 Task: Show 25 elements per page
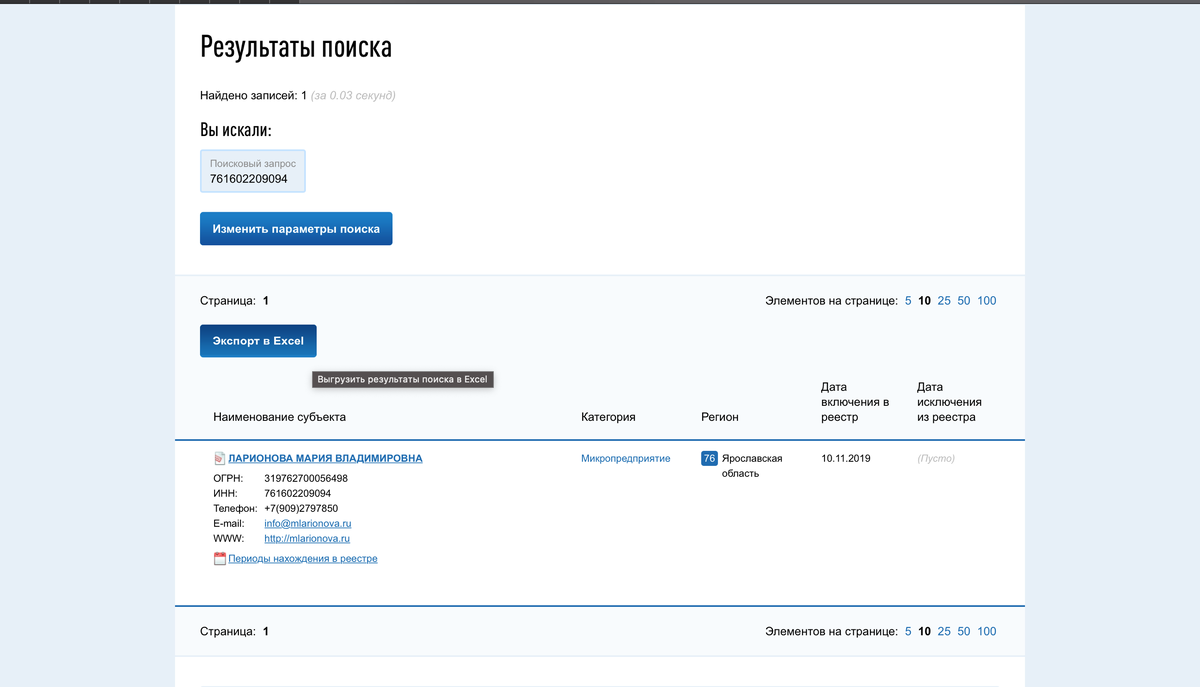click(x=944, y=300)
